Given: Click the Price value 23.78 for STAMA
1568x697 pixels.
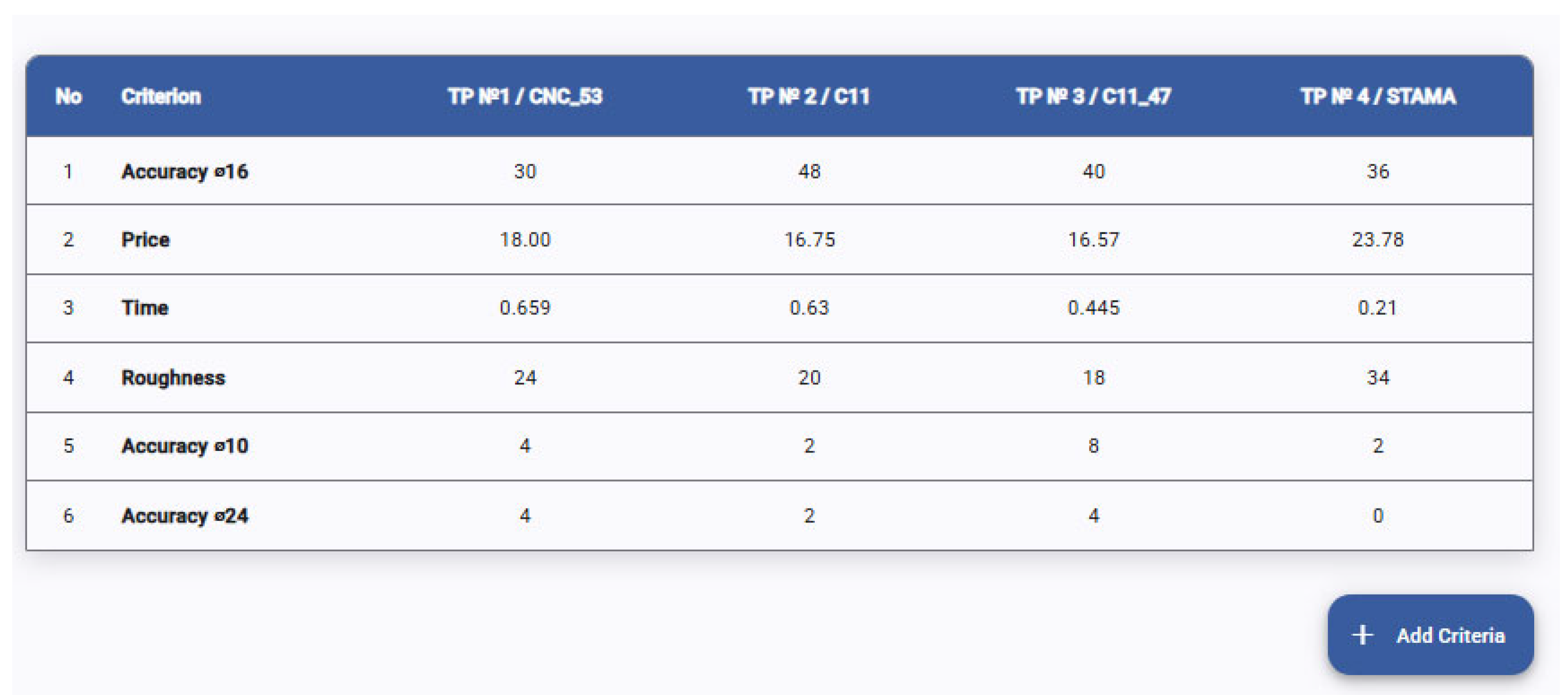Looking at the screenshot, I should click(1378, 240).
